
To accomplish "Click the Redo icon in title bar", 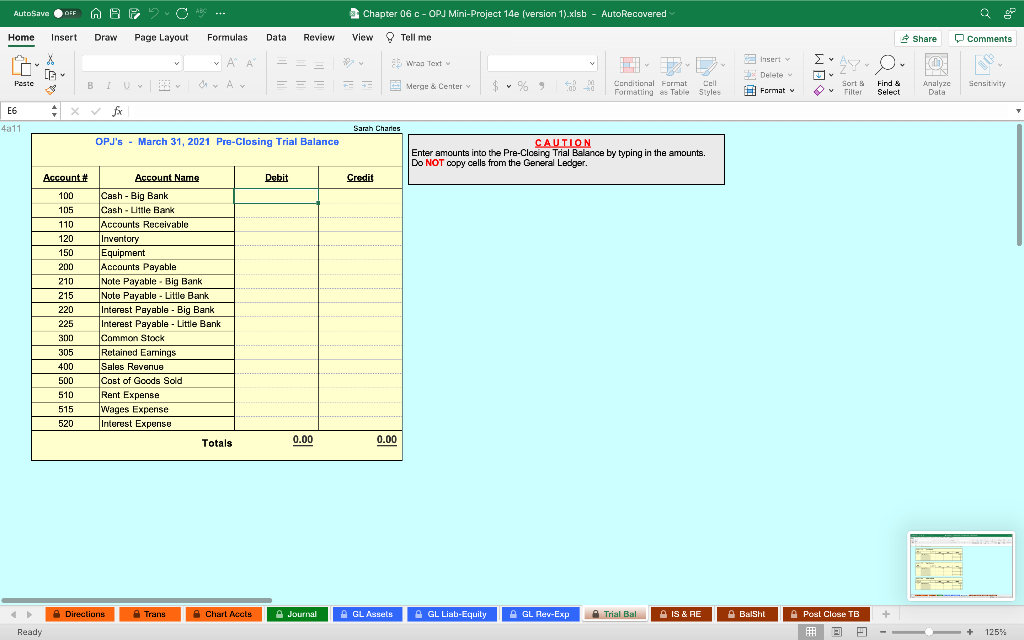I will click(182, 13).
